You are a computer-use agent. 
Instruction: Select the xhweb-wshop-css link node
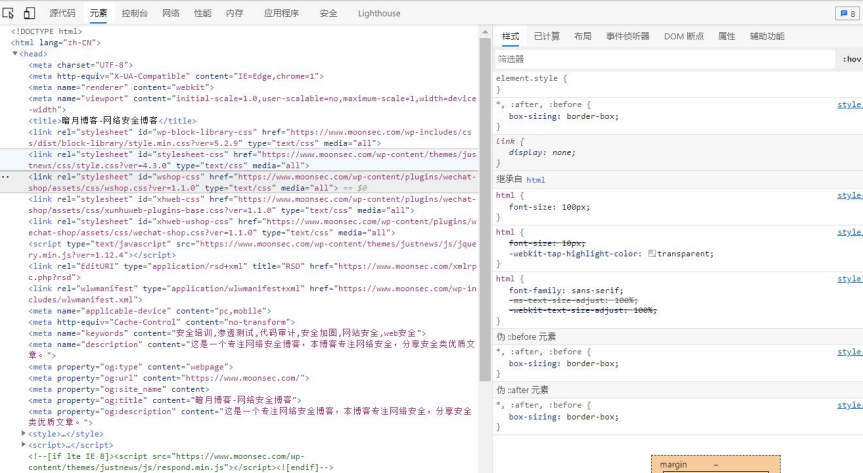coord(252,227)
